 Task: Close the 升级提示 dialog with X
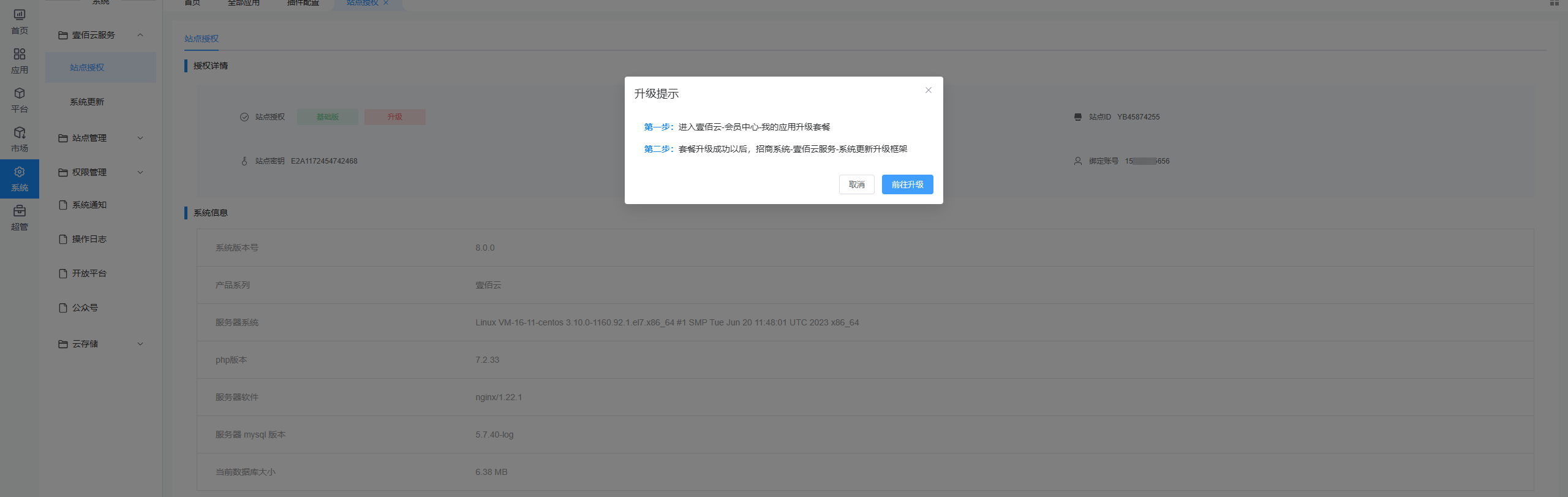click(x=929, y=90)
